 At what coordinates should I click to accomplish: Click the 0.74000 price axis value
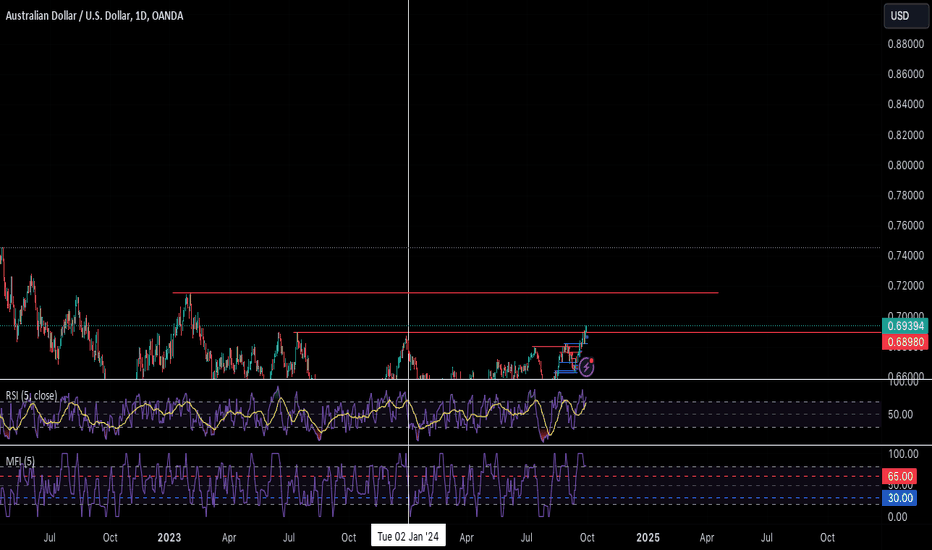click(x=906, y=256)
